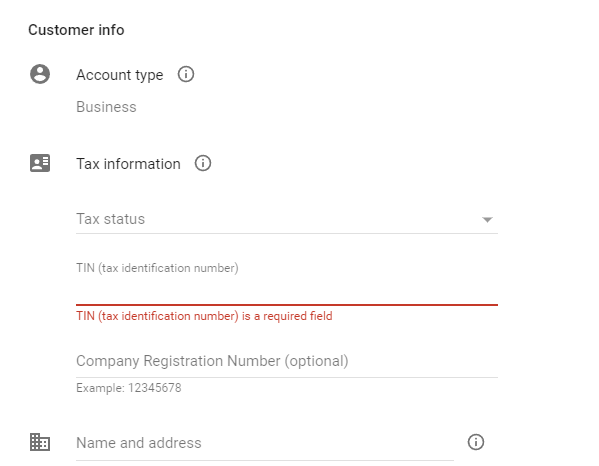Click the Account type person icon
Image resolution: width=599 pixels, height=466 pixels.
pos(40,74)
